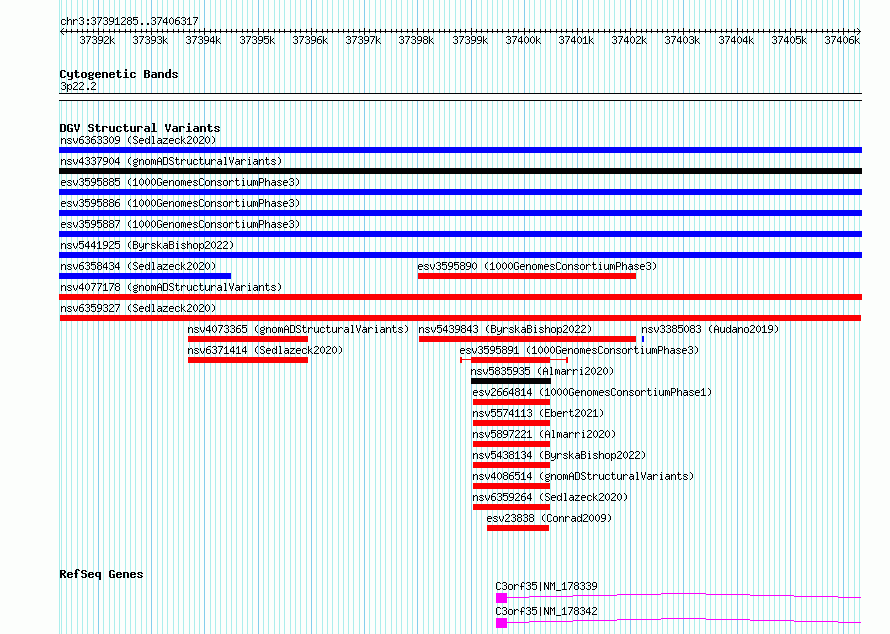This screenshot has width=890, height=634.
Task: Open nsv4073365 (gnomADStructuralVariants) variant
Action: [x=298, y=329]
